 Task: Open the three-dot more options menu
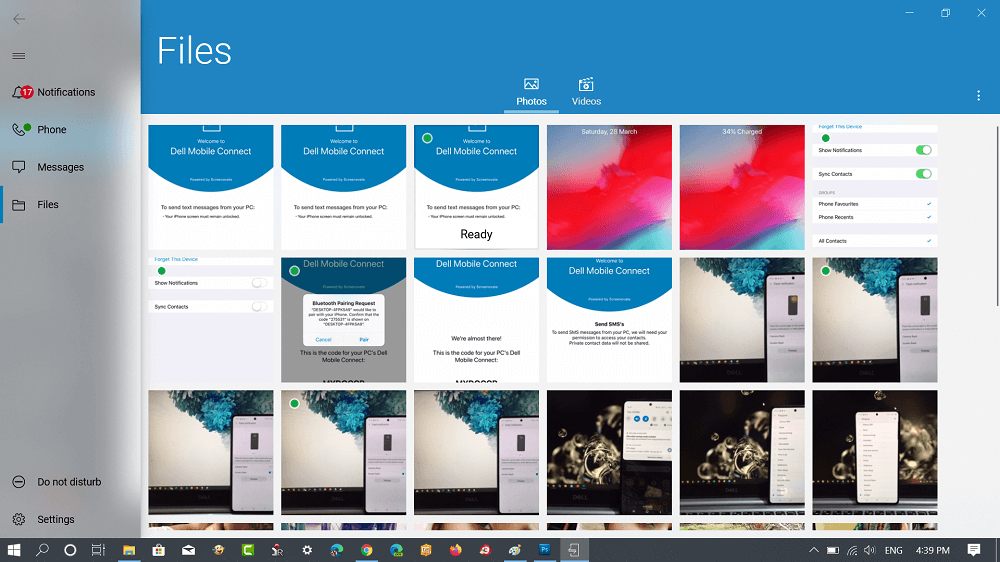pyautogui.click(x=978, y=96)
